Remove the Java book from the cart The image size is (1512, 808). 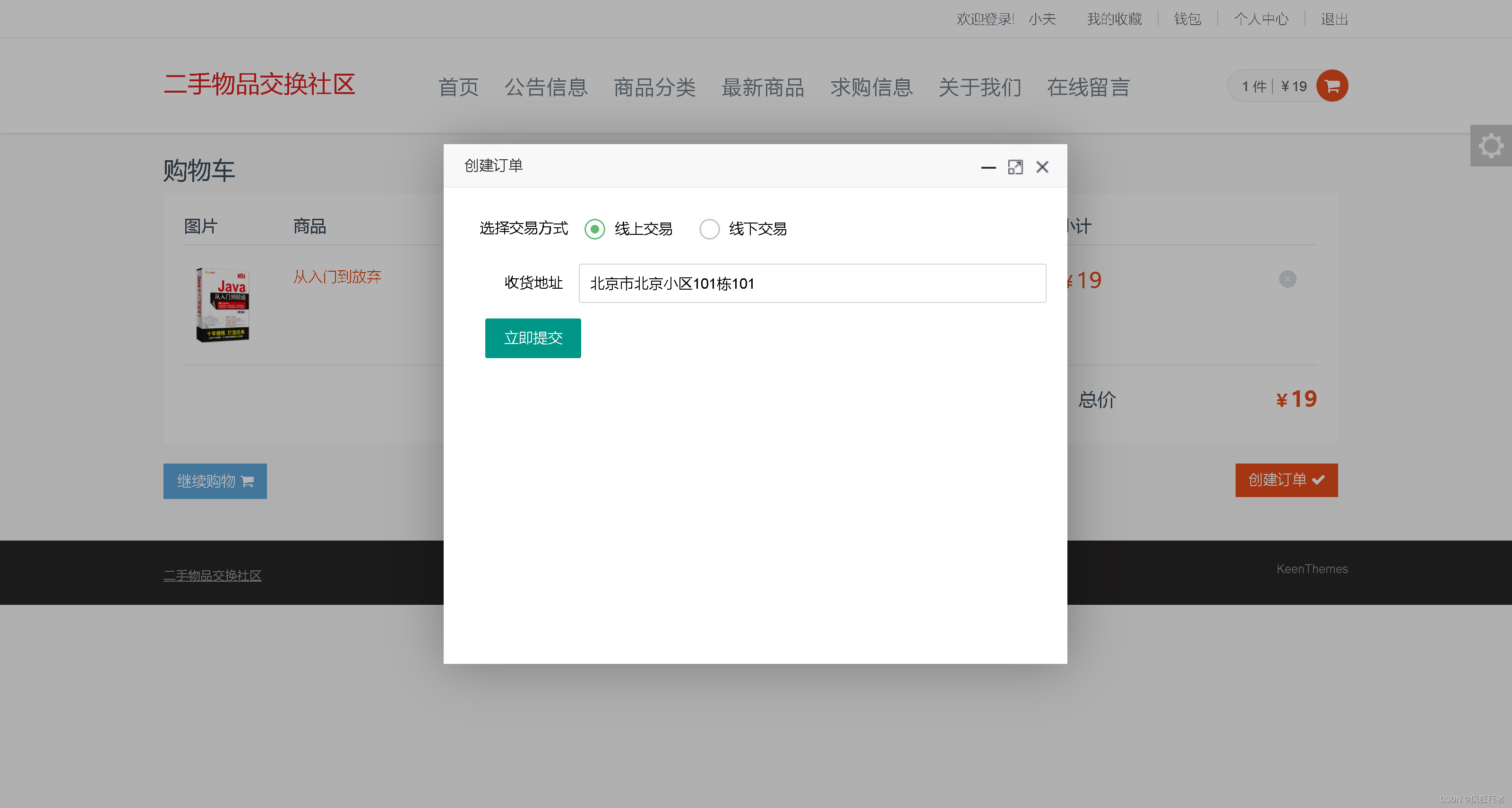[1287, 279]
